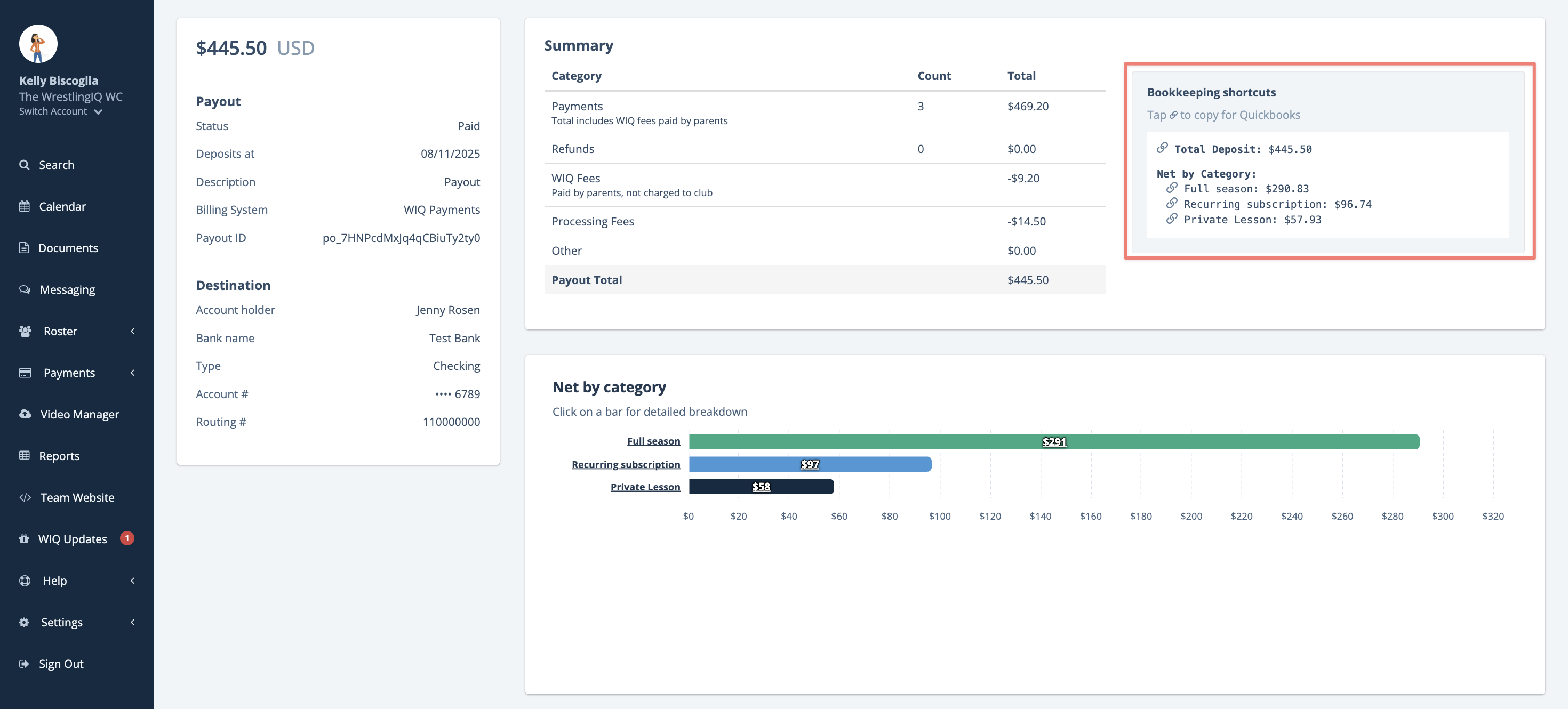This screenshot has height=709, width=1568.
Task: Expand the Payments submenu chevron
Action: click(133, 373)
